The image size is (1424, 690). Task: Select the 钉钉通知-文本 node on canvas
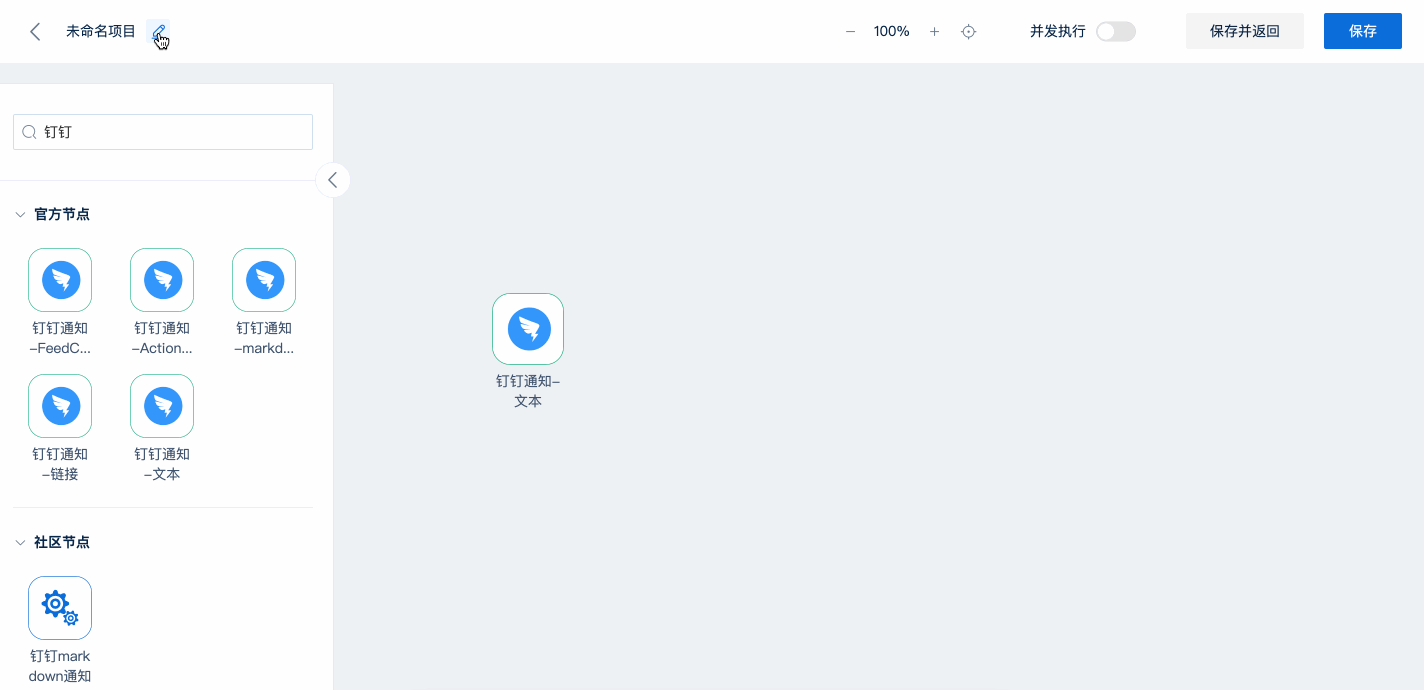point(528,329)
